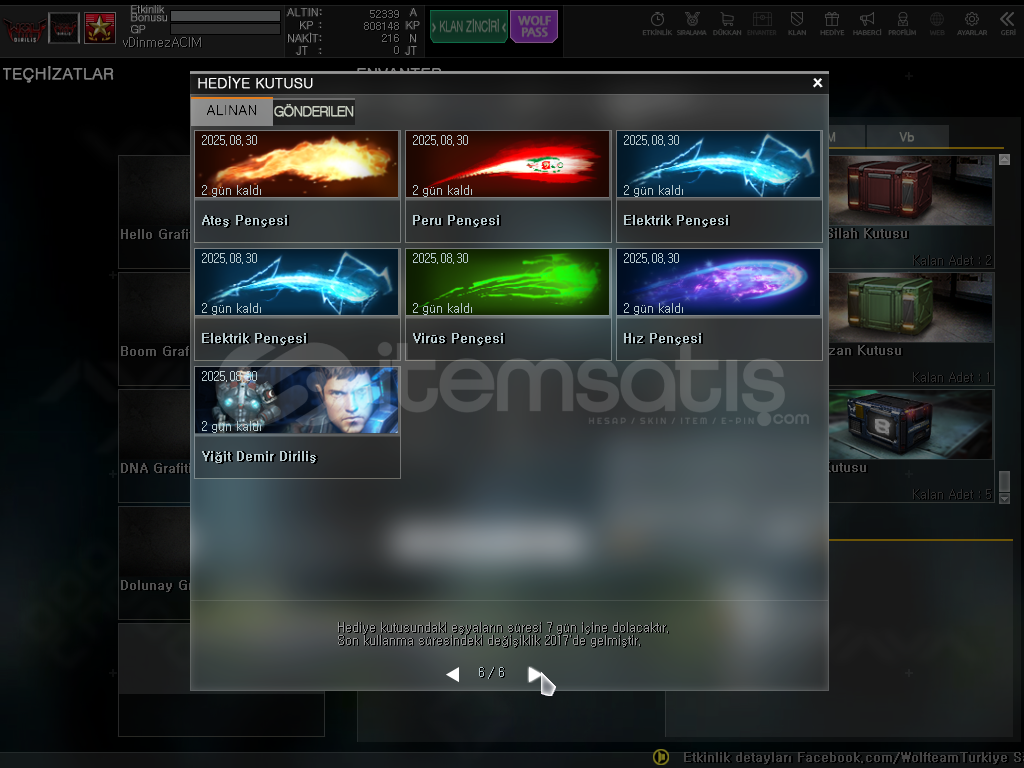Select the Virüs Pençesi gift item
Screen dimensions: 1024x768
coord(508,304)
